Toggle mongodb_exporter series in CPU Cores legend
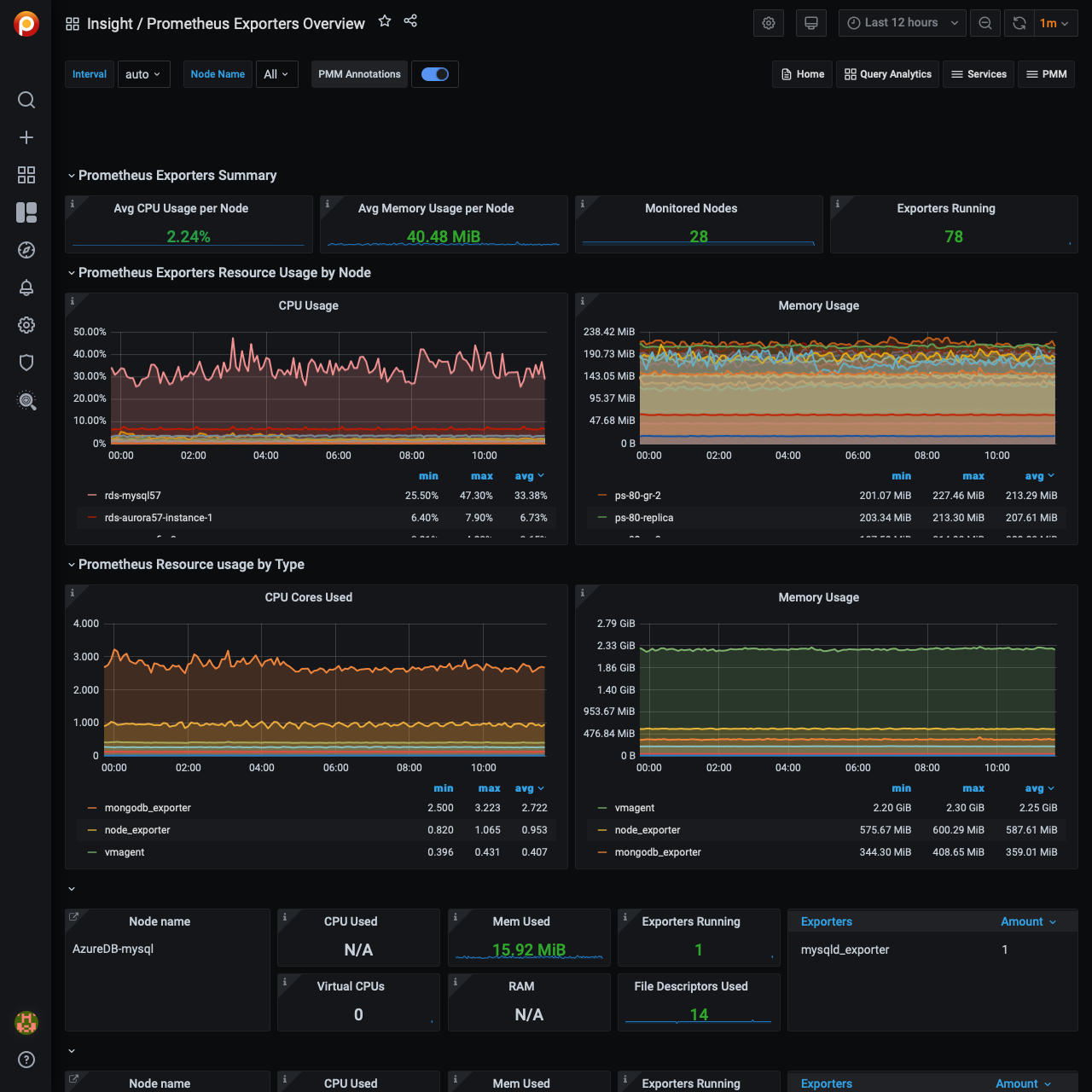Viewport: 1092px width, 1092px height. pos(148,808)
